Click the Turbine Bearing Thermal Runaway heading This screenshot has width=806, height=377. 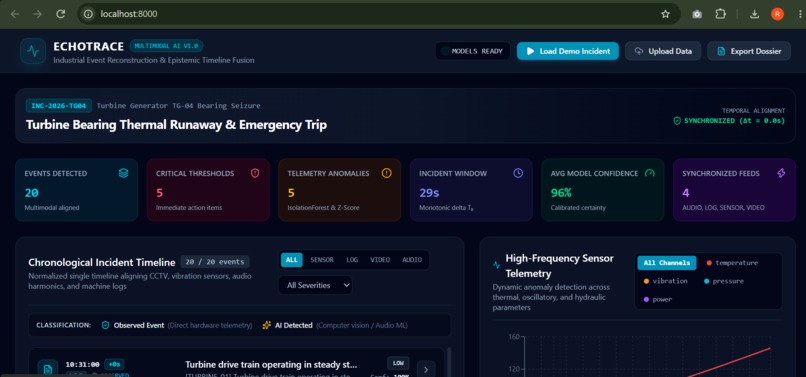point(176,125)
